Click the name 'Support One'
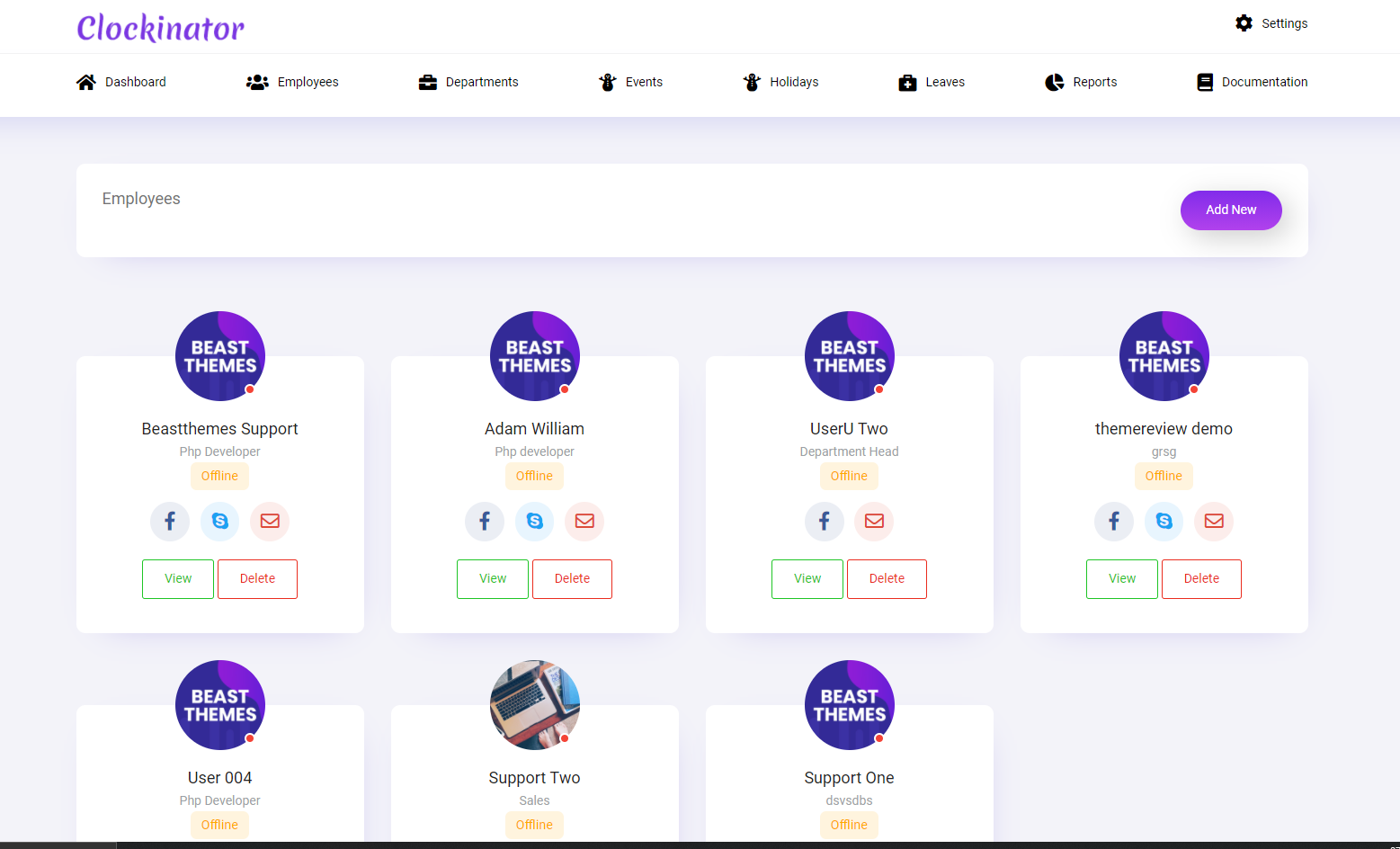The height and width of the screenshot is (849, 1400). [850, 778]
